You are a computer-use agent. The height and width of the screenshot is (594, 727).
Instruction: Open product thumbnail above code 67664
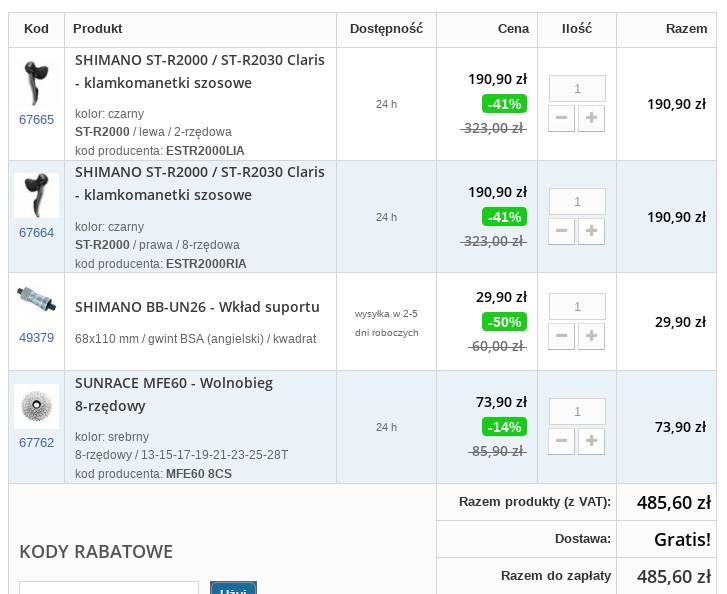pyautogui.click(x=36, y=195)
